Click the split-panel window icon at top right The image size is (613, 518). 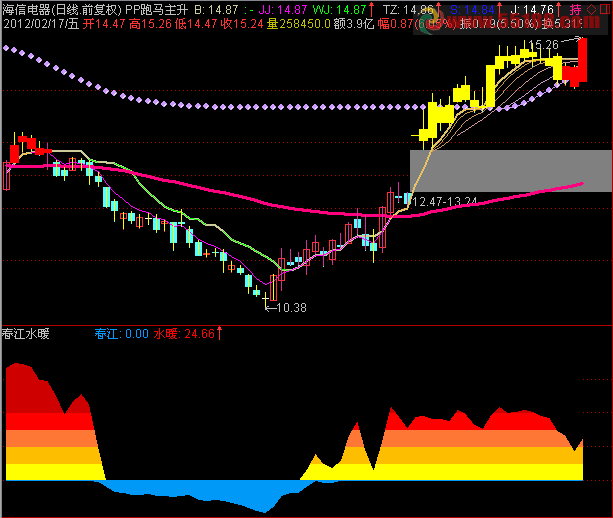tap(605, 9)
